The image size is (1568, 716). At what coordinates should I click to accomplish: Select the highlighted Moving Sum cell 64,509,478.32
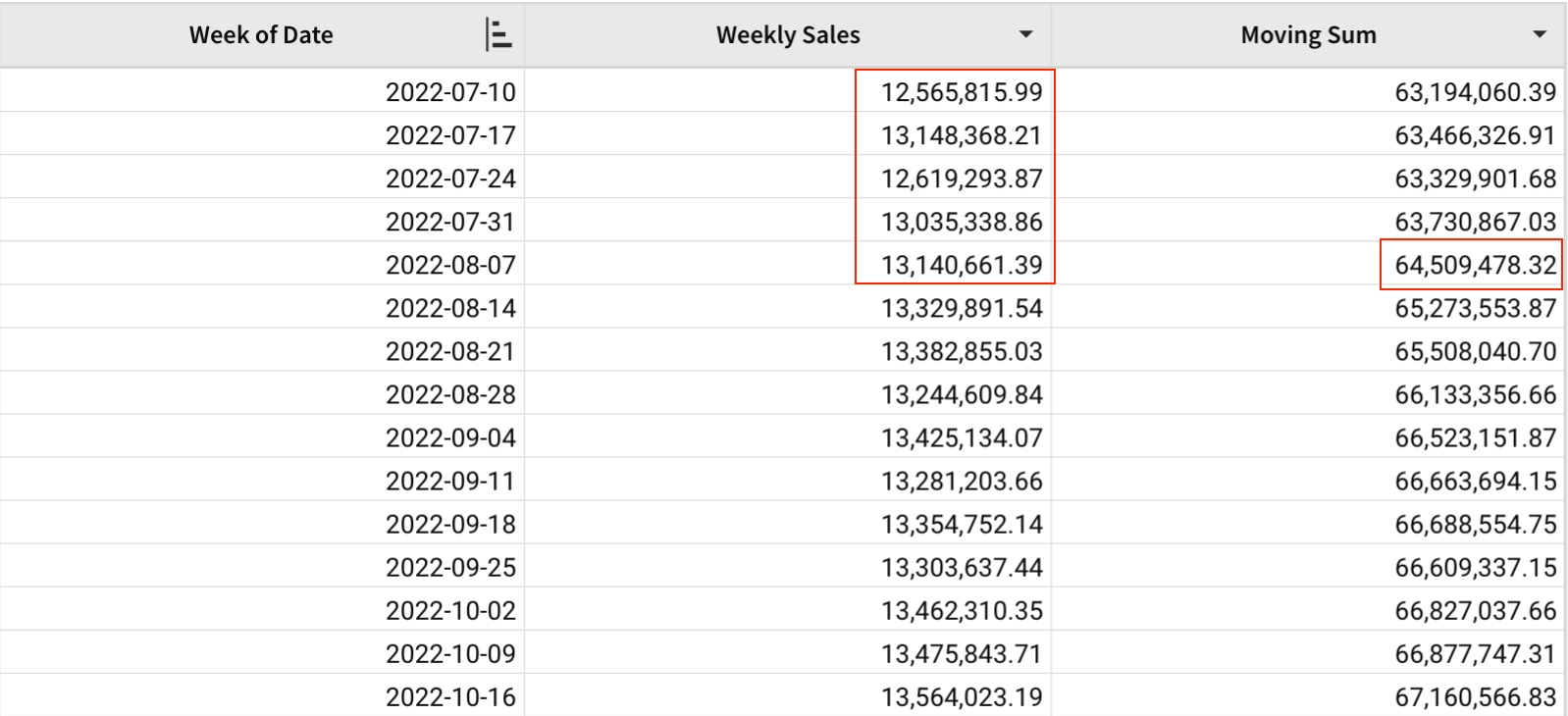click(1475, 265)
